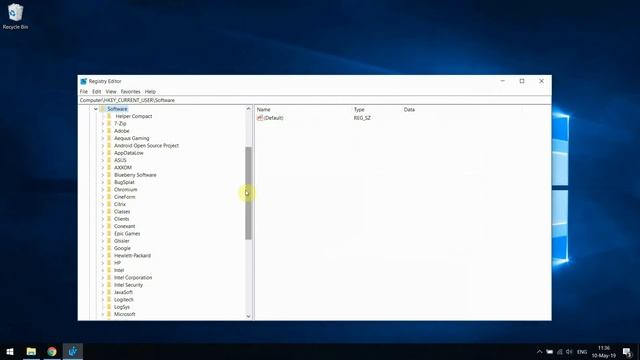Viewport: 640px width, 360px height.
Task: Click the JavaSoft key folder icon
Action: 109,292
